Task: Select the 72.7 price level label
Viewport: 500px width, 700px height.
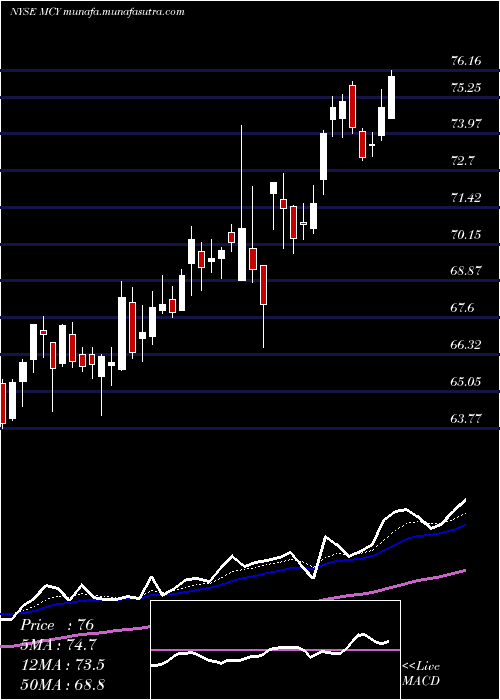Action: point(462,161)
